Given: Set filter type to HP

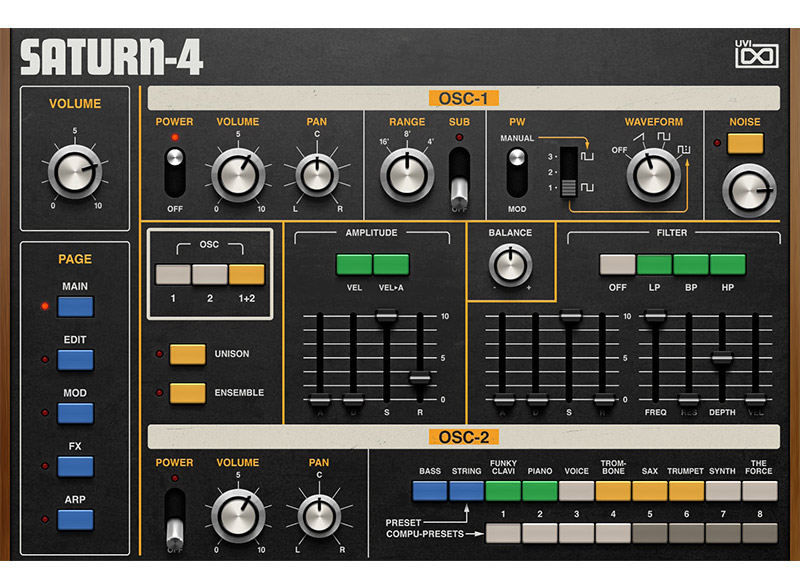Looking at the screenshot, I should (x=728, y=265).
